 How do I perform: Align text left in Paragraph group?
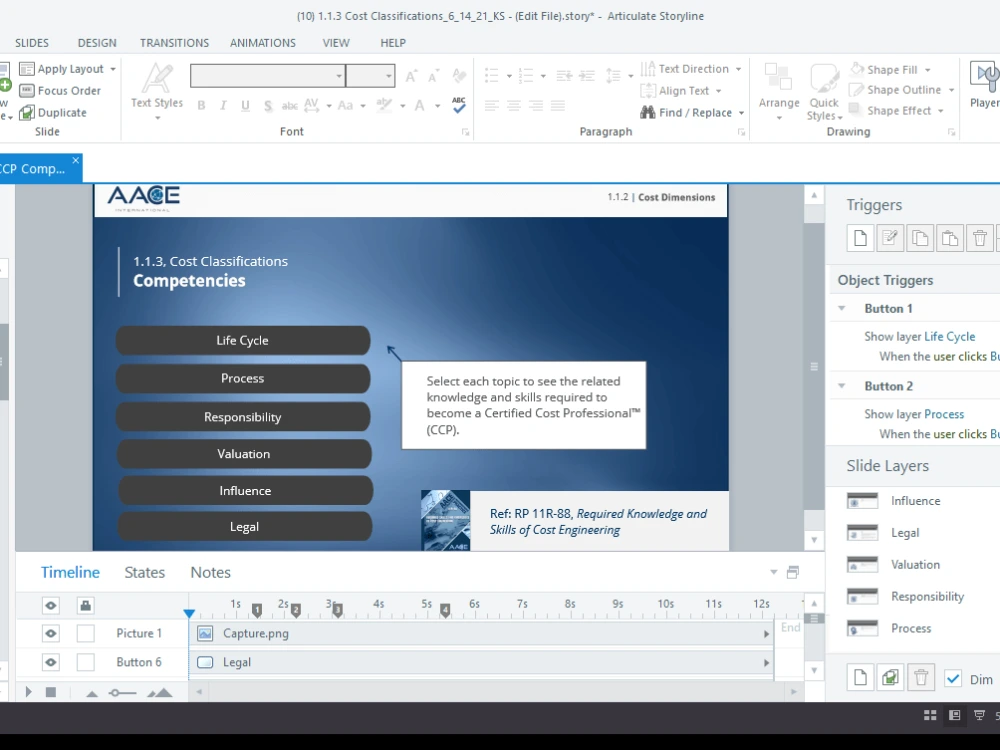491,106
